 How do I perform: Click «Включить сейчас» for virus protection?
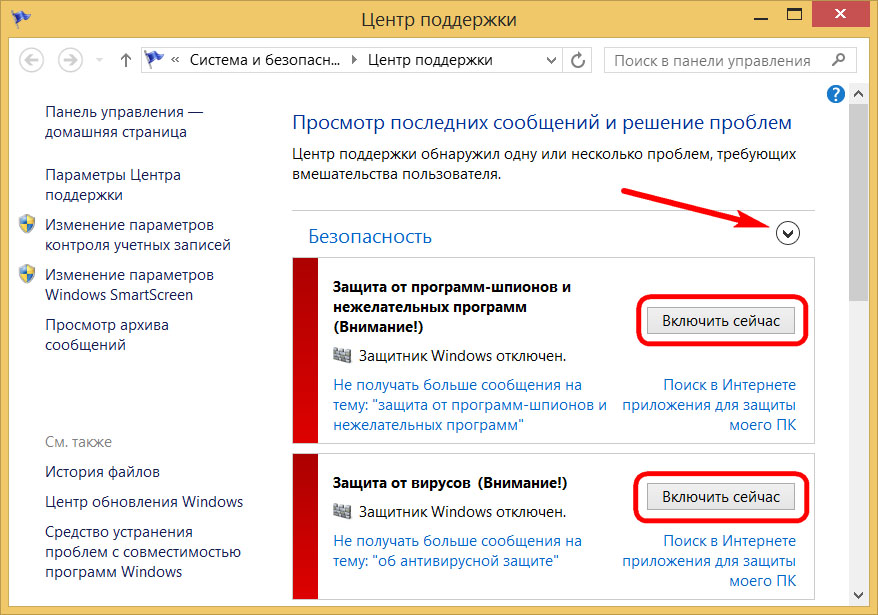pyautogui.click(x=721, y=496)
